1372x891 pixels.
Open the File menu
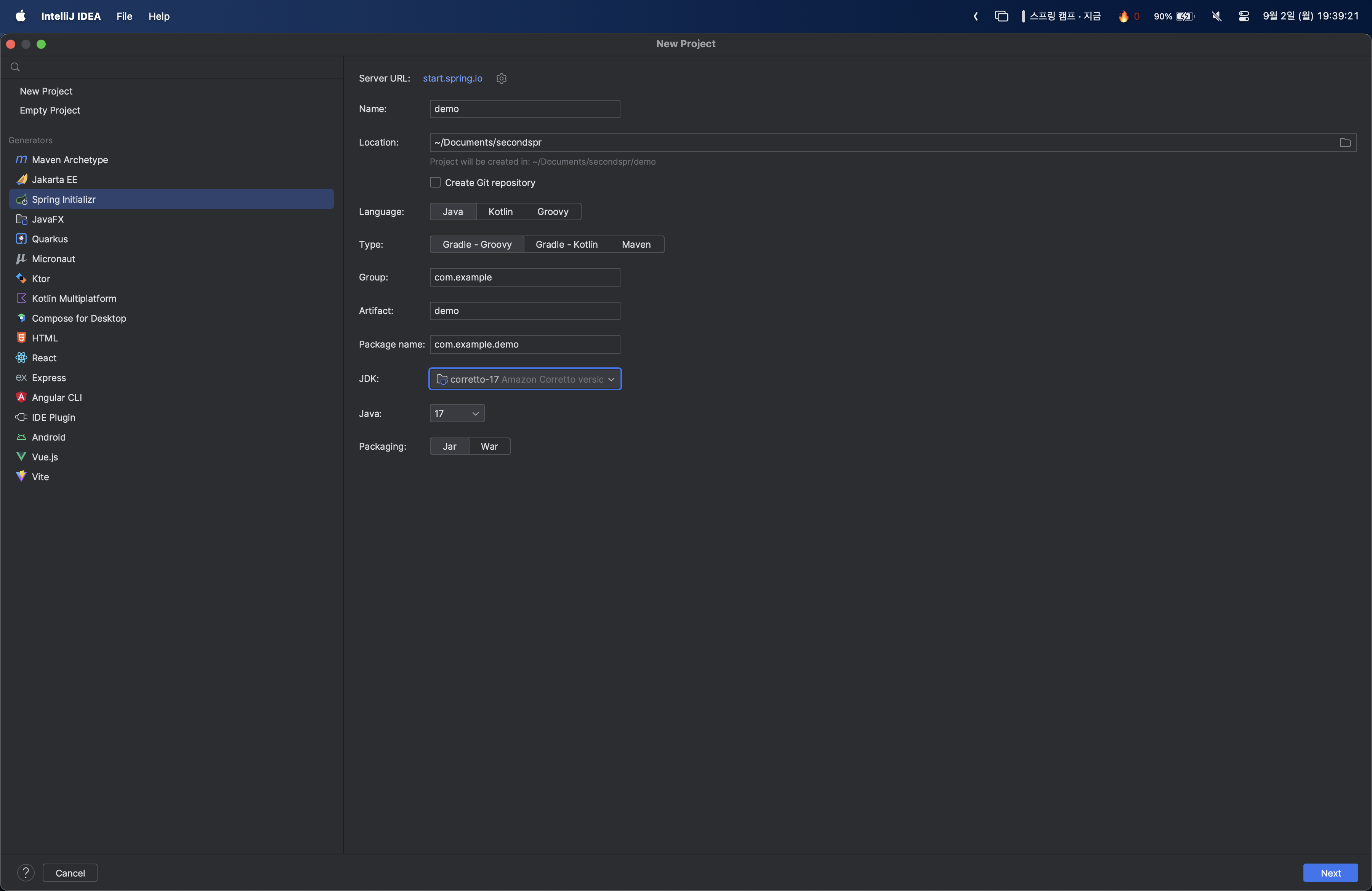tap(124, 16)
